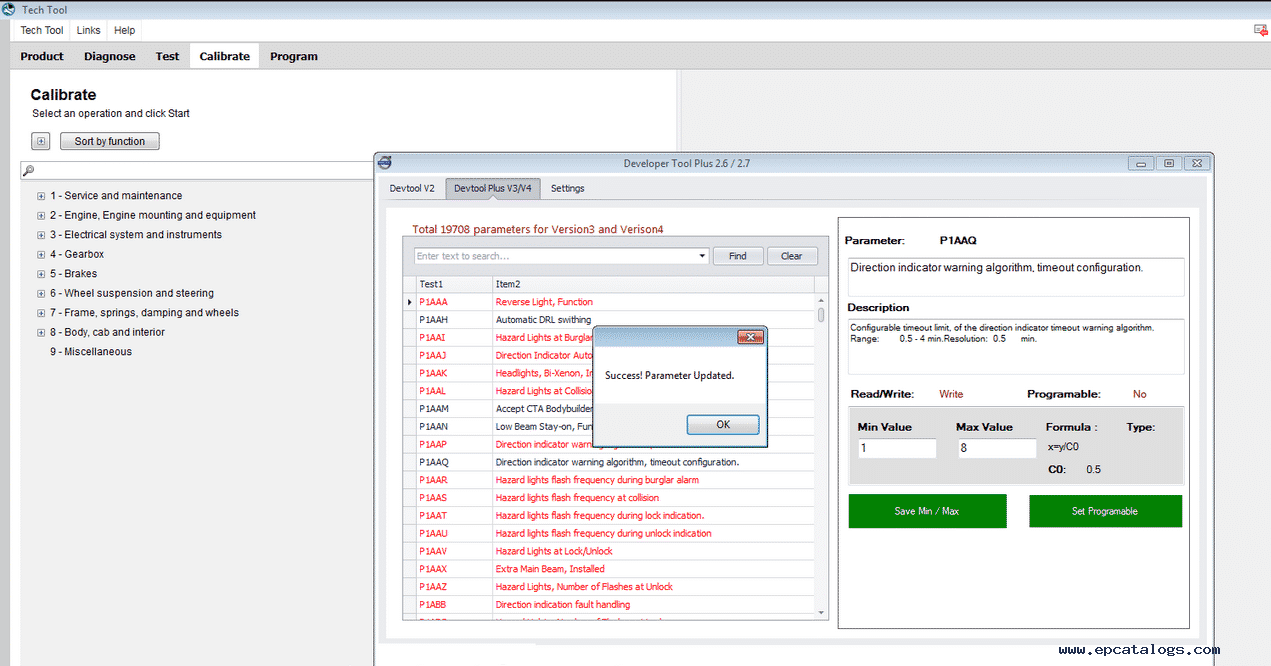Viewport: 1271px width, 666px height.
Task: Select the Calibrate tab
Action: pyautogui.click(x=225, y=56)
